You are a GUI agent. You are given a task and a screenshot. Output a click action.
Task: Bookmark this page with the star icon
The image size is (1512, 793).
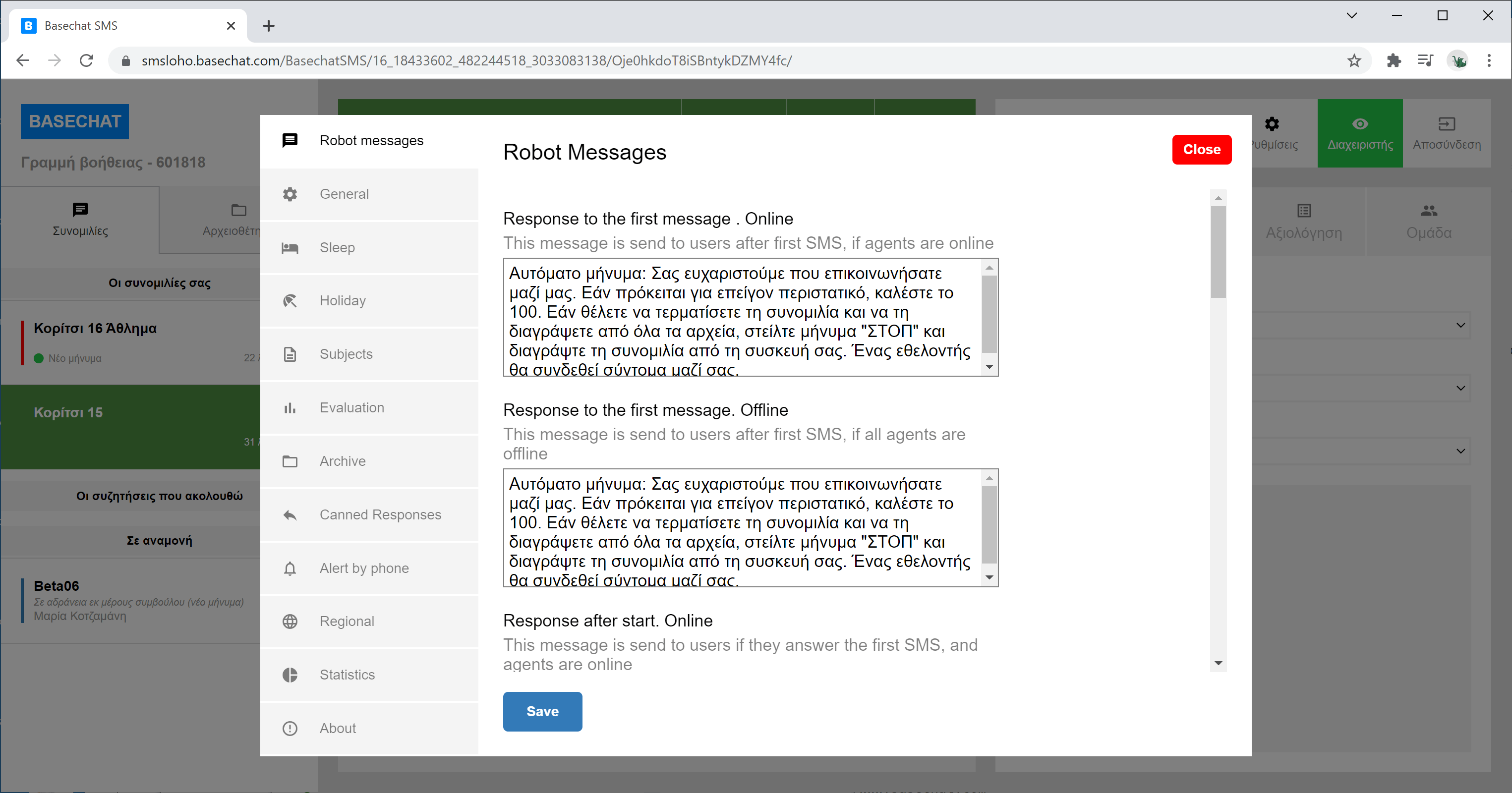point(1353,60)
